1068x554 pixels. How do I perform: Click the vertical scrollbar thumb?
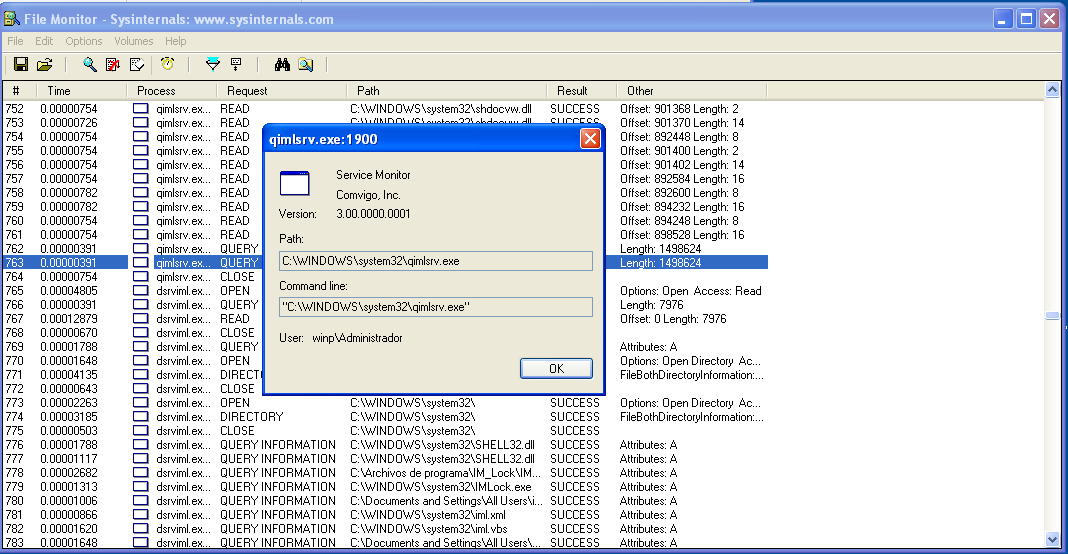[x=1052, y=316]
